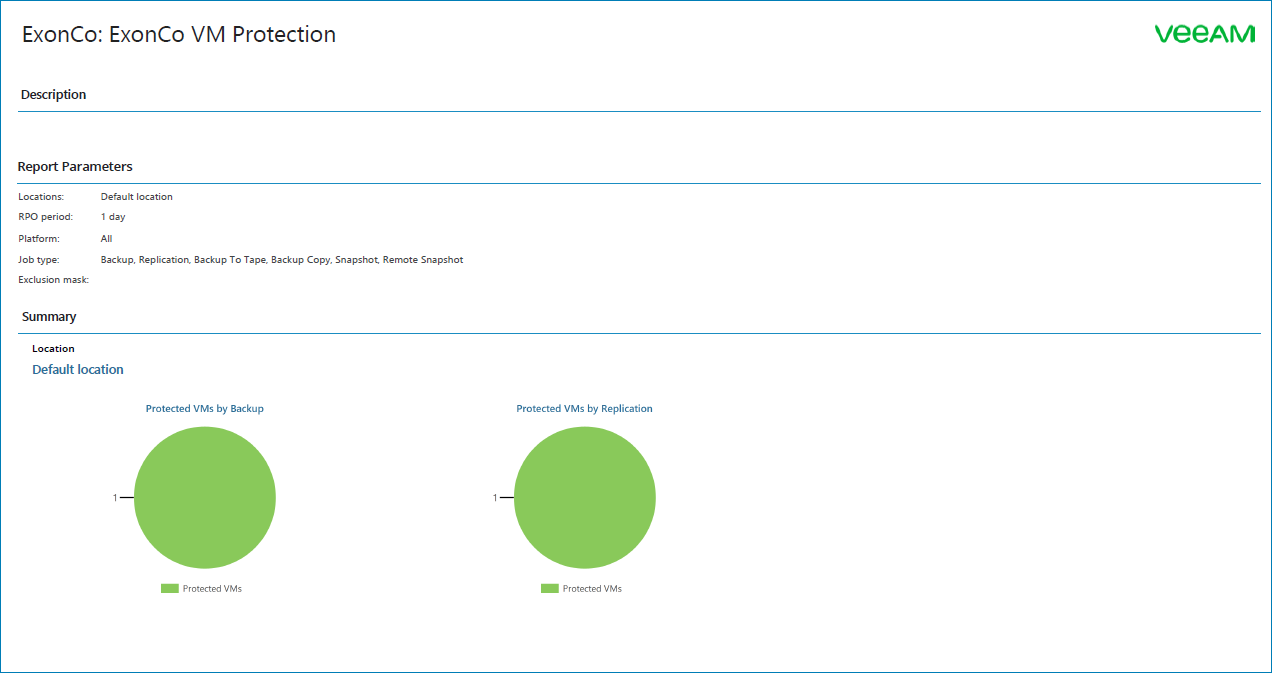Screen dimensions: 1272x673
Task: Click the ExonCo VM Protection report title
Action: tap(177, 34)
